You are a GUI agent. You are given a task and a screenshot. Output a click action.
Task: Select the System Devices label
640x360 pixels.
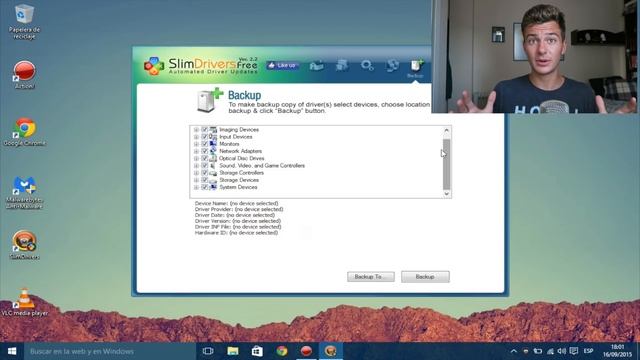pos(238,187)
